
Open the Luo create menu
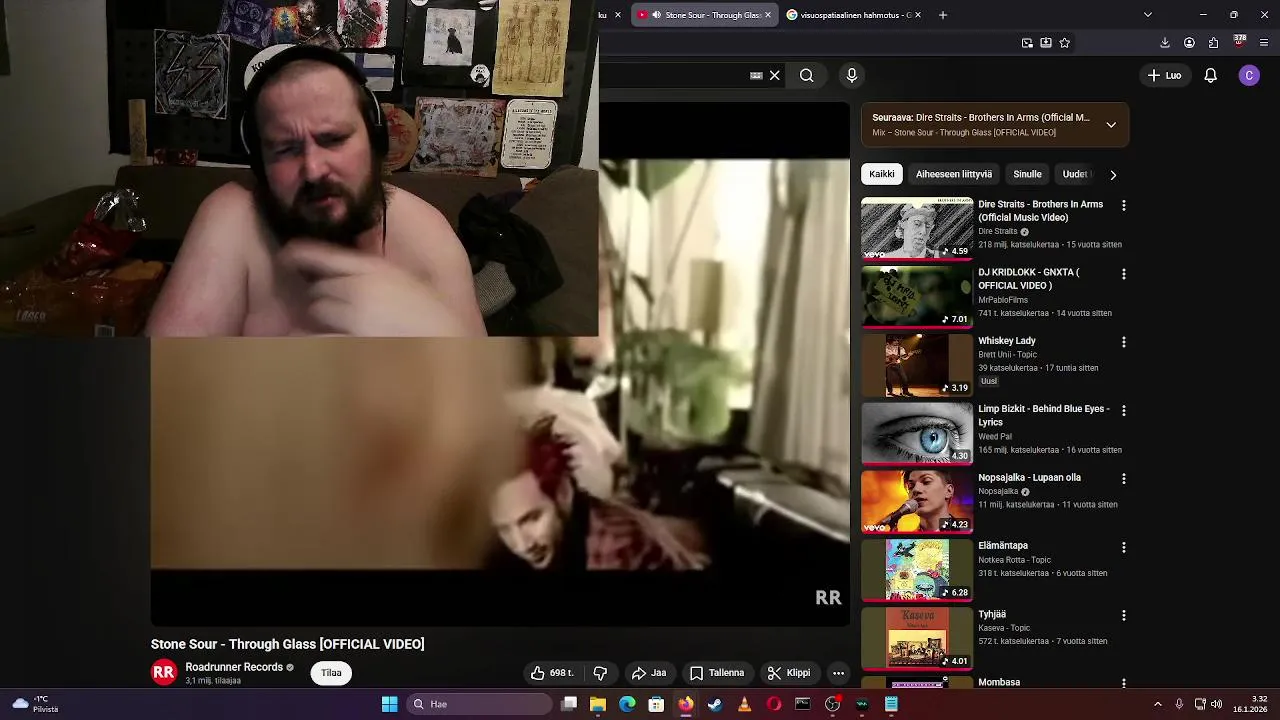(x=1165, y=75)
